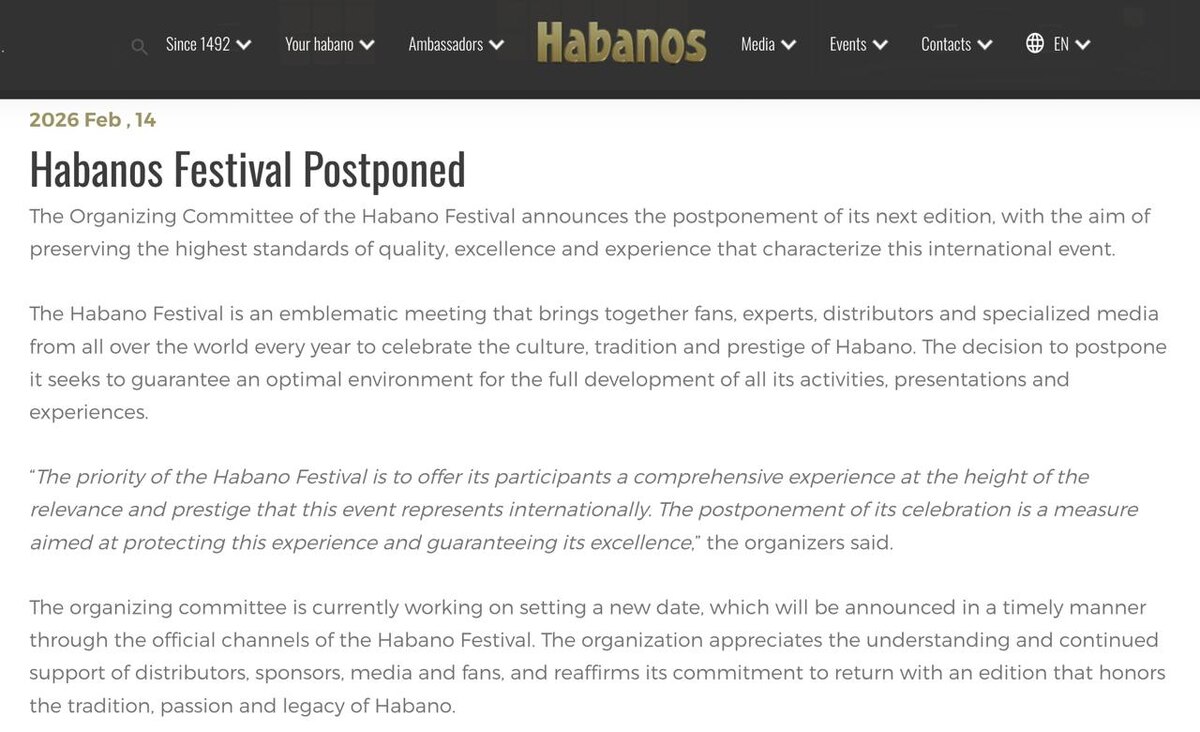
Task: Click the Habanos Festival Postponed headline
Action: point(247,169)
